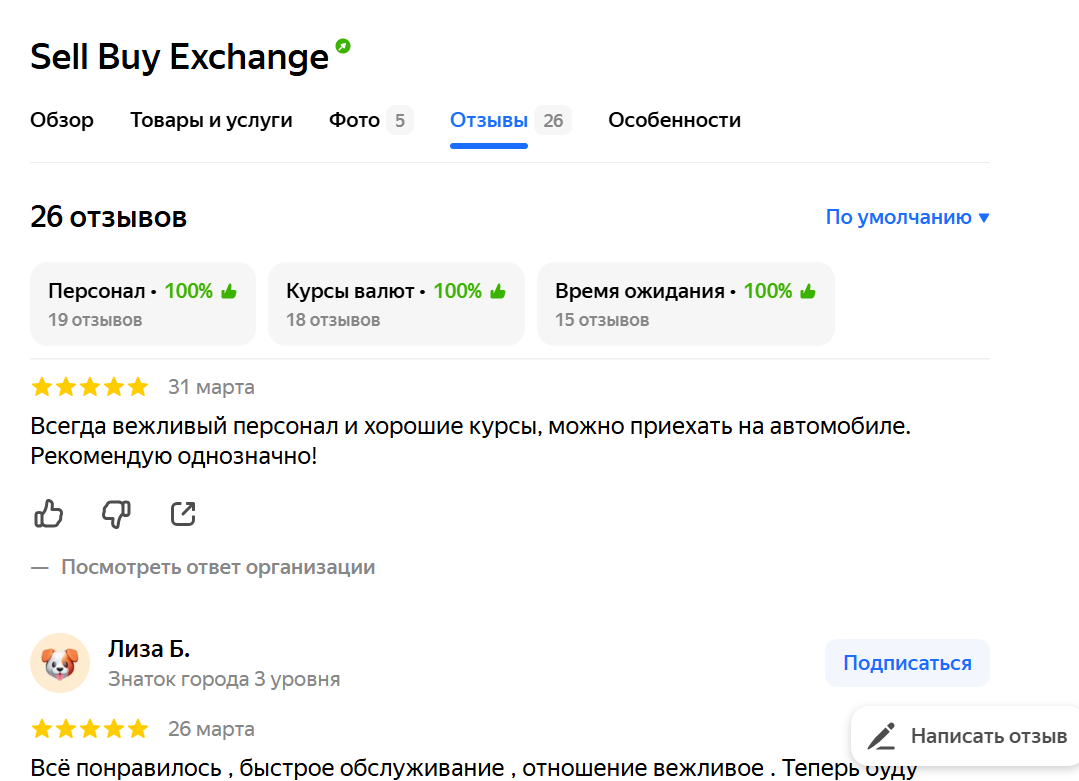1079x781 pixels.
Task: Open the Фото tab
Action: click(370, 120)
